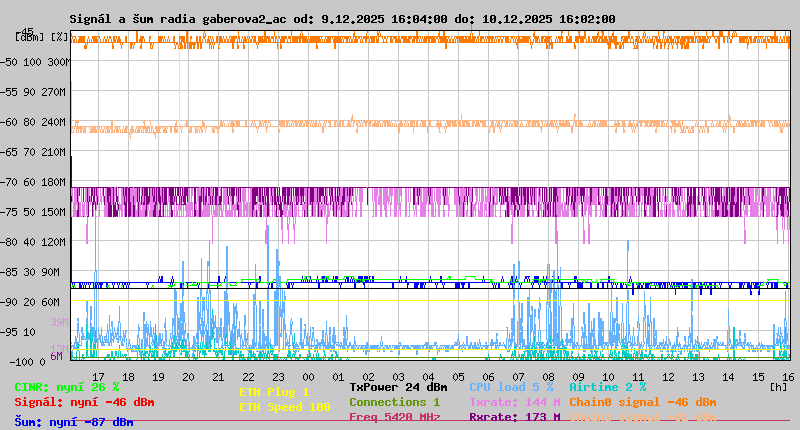800x430 pixels.
Task: Select the cyan Airtime legend entry
Action: pos(607,387)
